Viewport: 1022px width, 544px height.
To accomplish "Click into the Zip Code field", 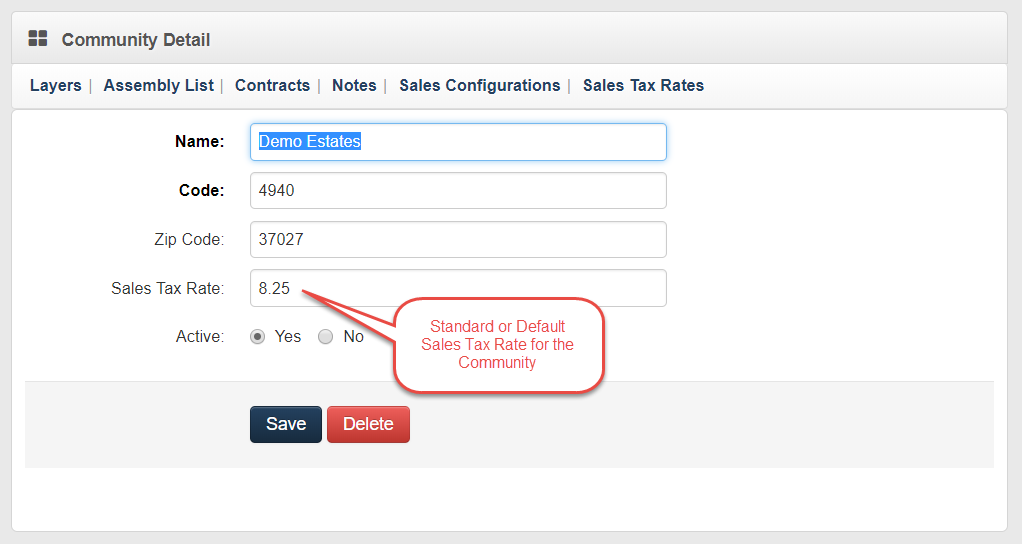I will coord(457,239).
